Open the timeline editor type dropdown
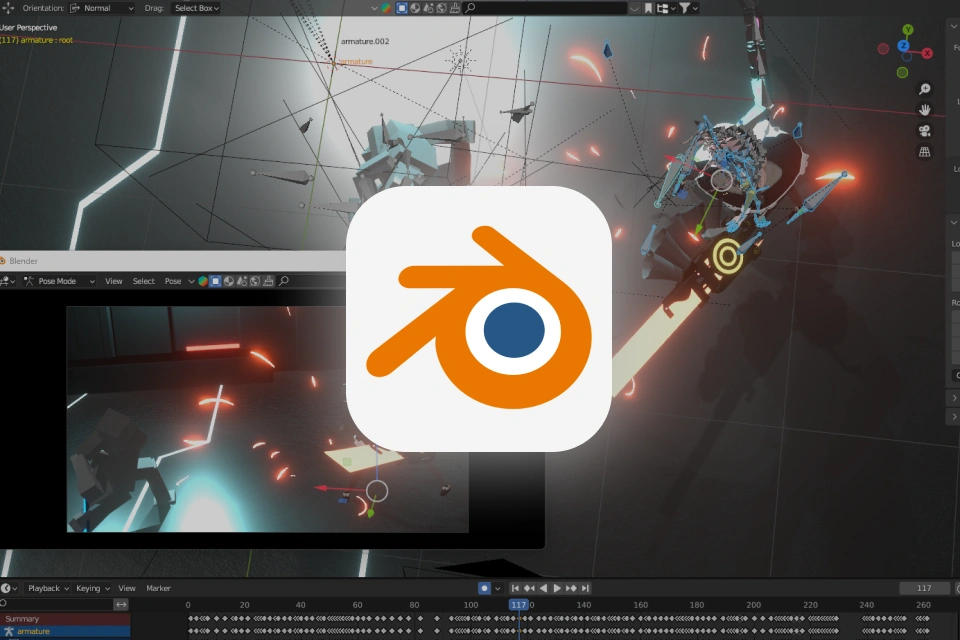Viewport: 960px width, 640px height. click(x=9, y=588)
